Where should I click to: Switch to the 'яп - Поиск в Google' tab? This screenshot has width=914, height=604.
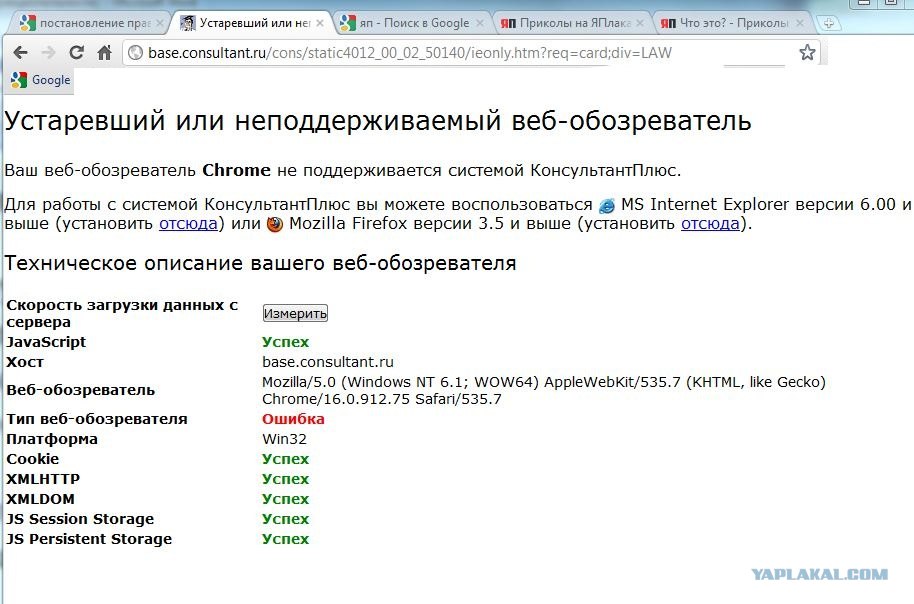pyautogui.click(x=413, y=23)
